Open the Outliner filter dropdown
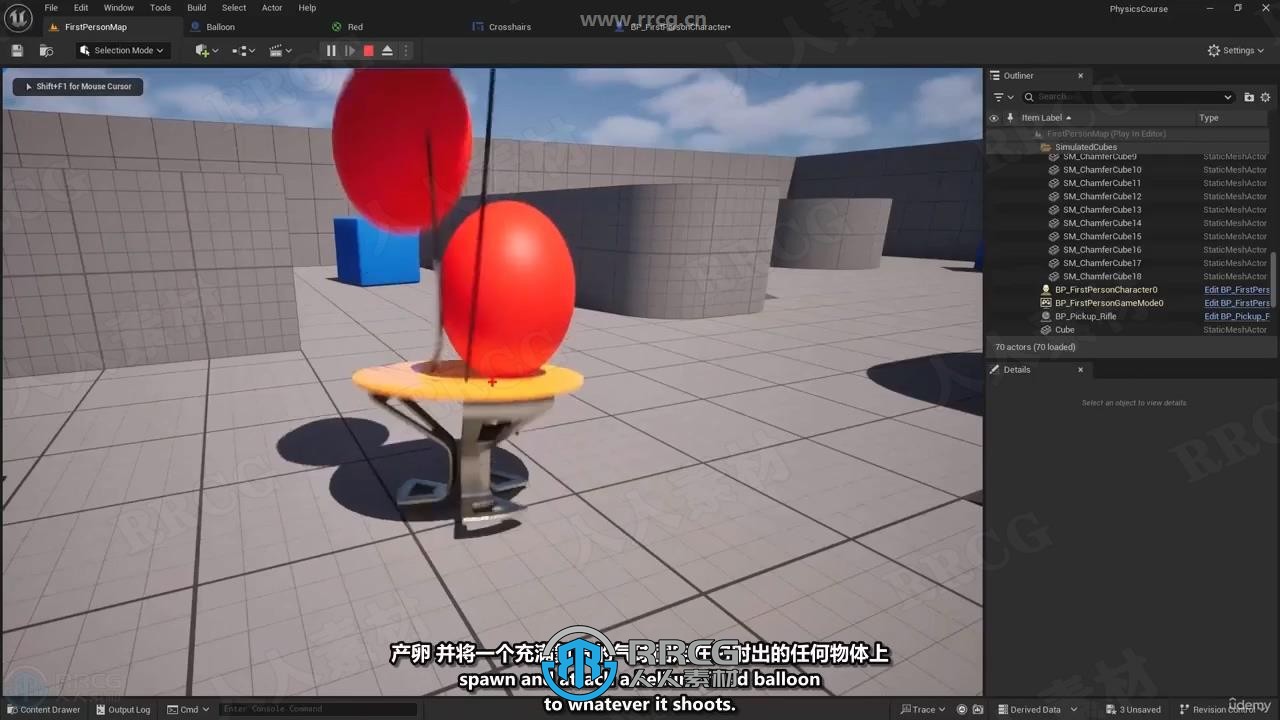Viewport: 1280px width, 720px height. (x=1003, y=97)
